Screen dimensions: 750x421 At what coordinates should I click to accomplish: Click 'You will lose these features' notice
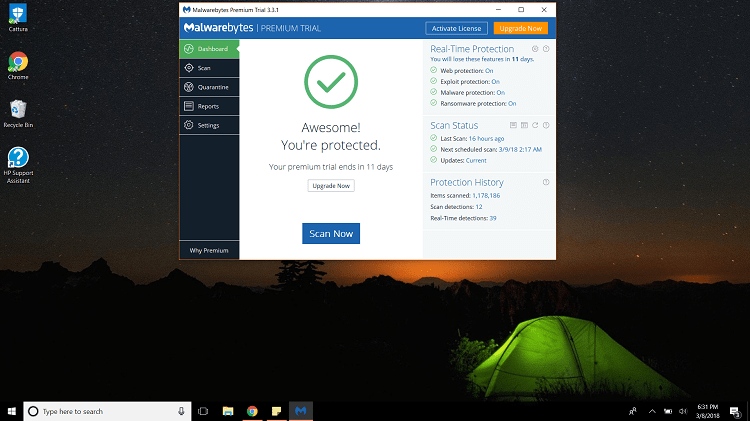482,59
